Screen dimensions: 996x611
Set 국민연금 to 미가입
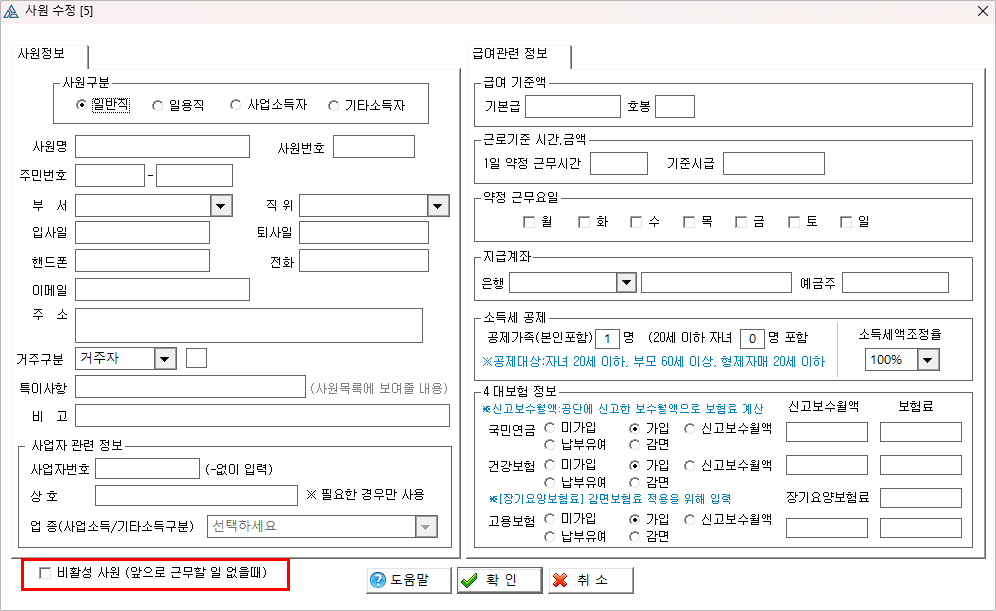click(x=550, y=428)
